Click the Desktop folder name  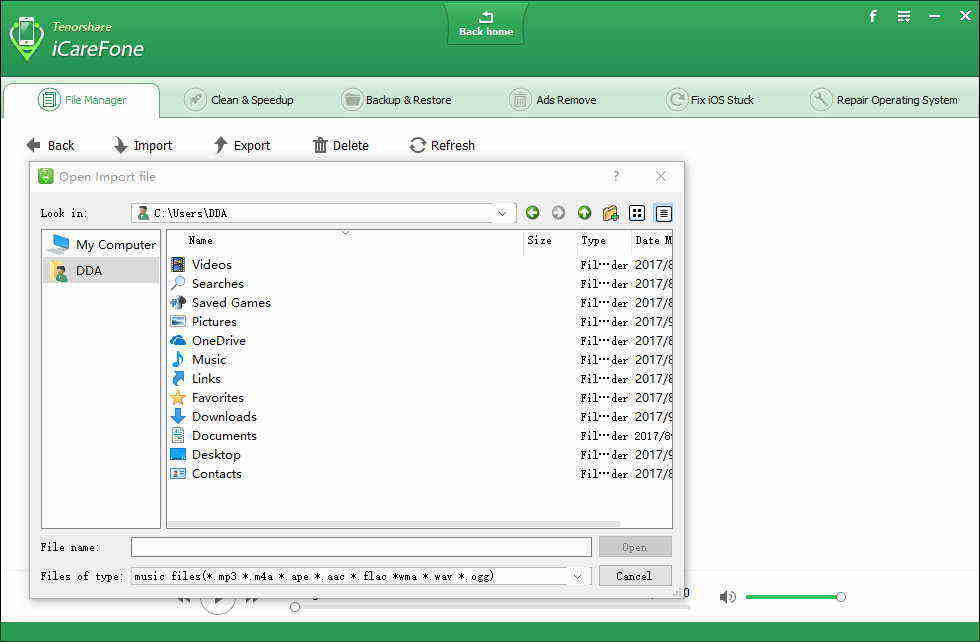click(216, 454)
